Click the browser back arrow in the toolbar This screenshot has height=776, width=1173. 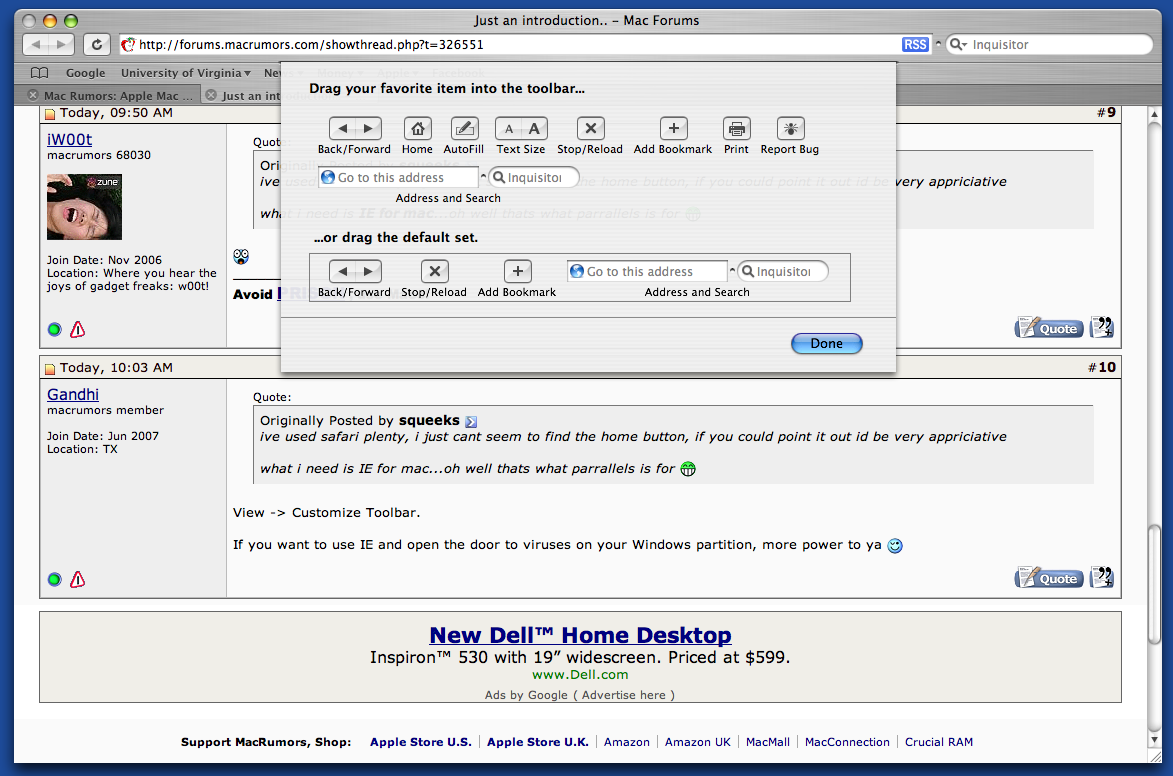35,45
